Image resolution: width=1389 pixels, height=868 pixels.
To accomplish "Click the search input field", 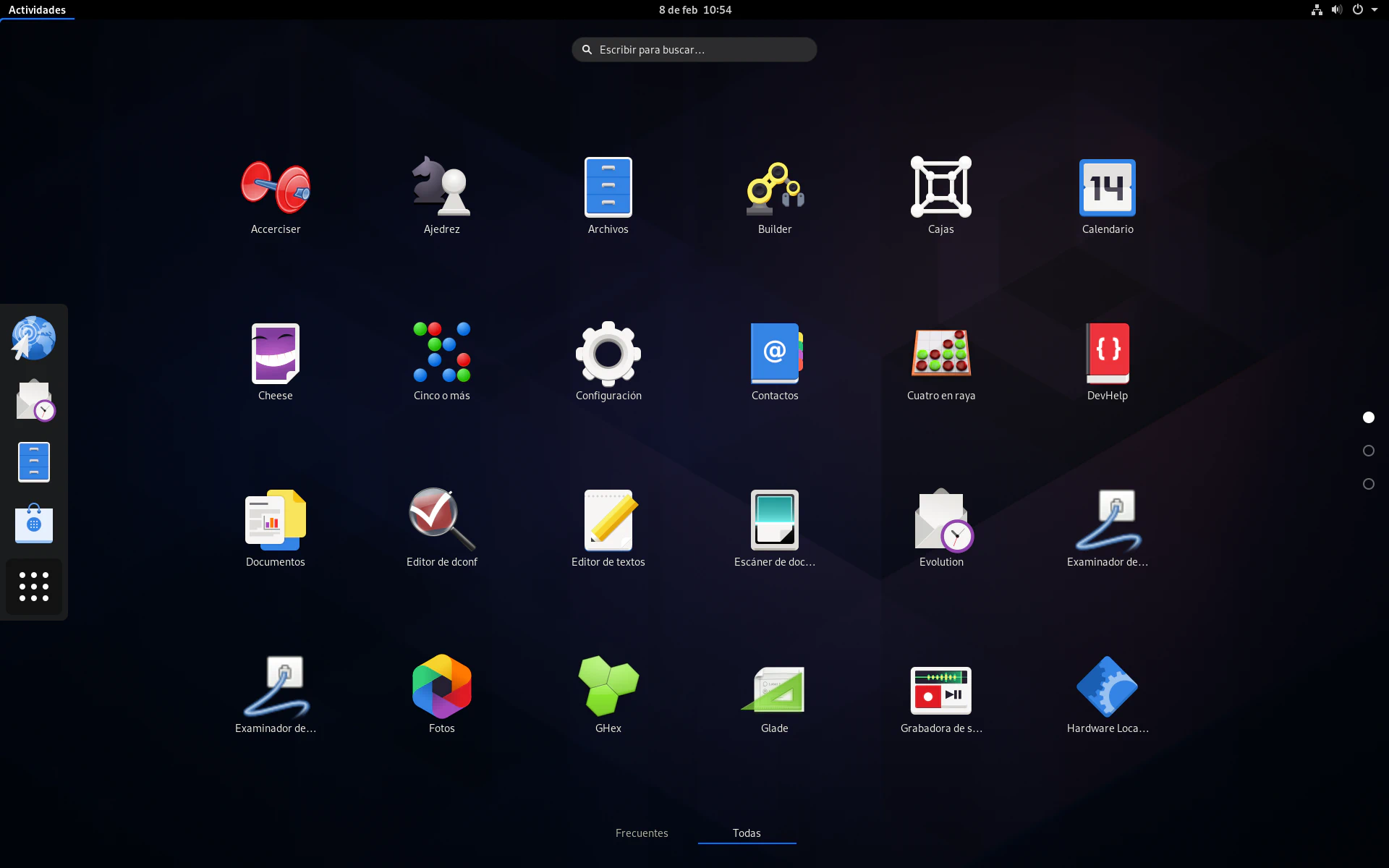I will 694,50.
